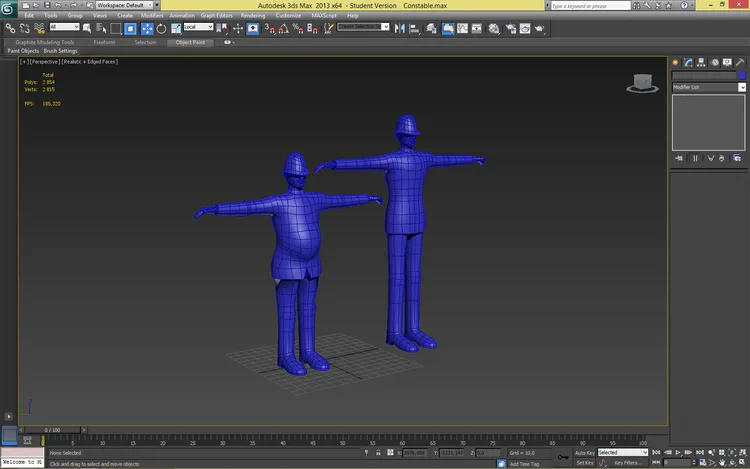Open the Rendered Frame Window
This screenshot has height=469, width=750.
pyautogui.click(x=525, y=29)
